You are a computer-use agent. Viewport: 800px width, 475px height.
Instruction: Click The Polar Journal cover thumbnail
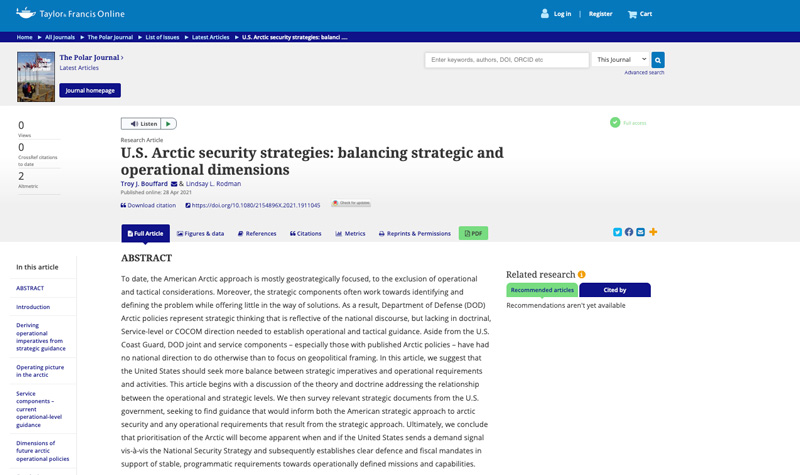pyautogui.click(x=36, y=77)
